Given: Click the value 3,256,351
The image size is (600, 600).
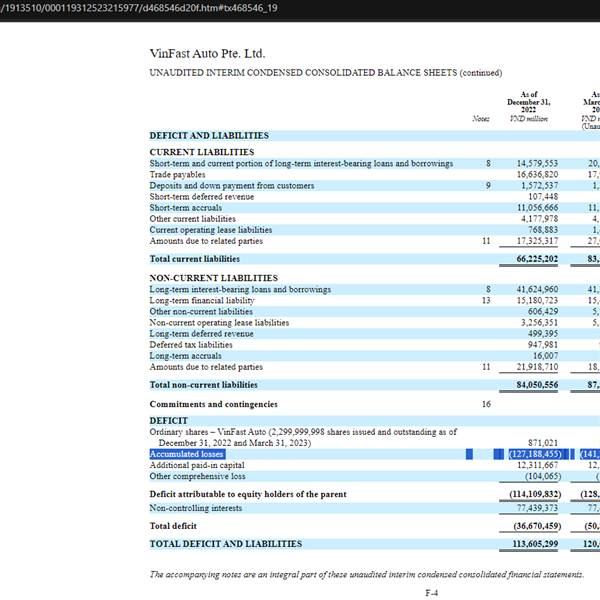Looking at the screenshot, I should point(540,323).
